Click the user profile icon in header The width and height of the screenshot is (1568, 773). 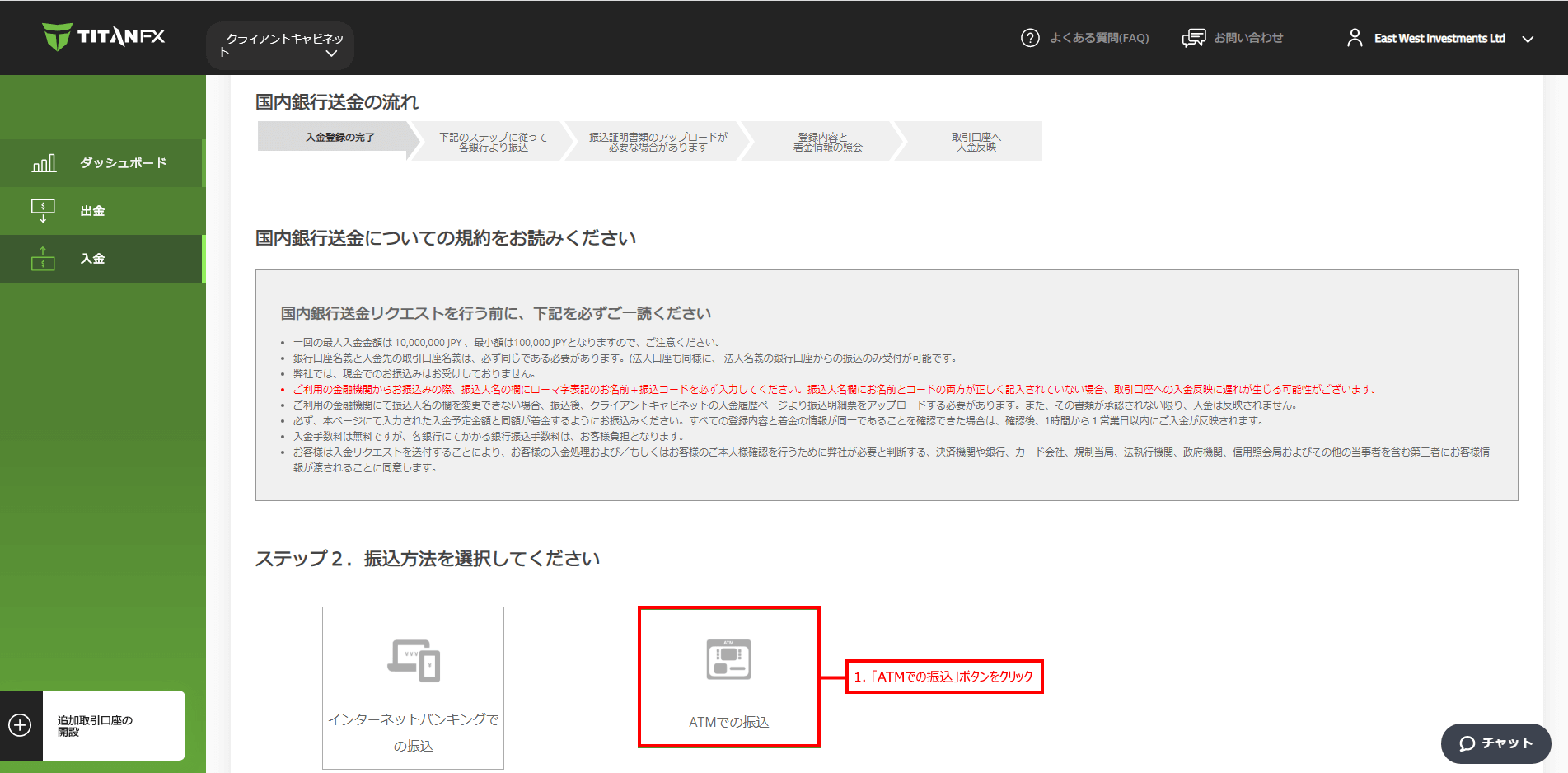(1355, 37)
